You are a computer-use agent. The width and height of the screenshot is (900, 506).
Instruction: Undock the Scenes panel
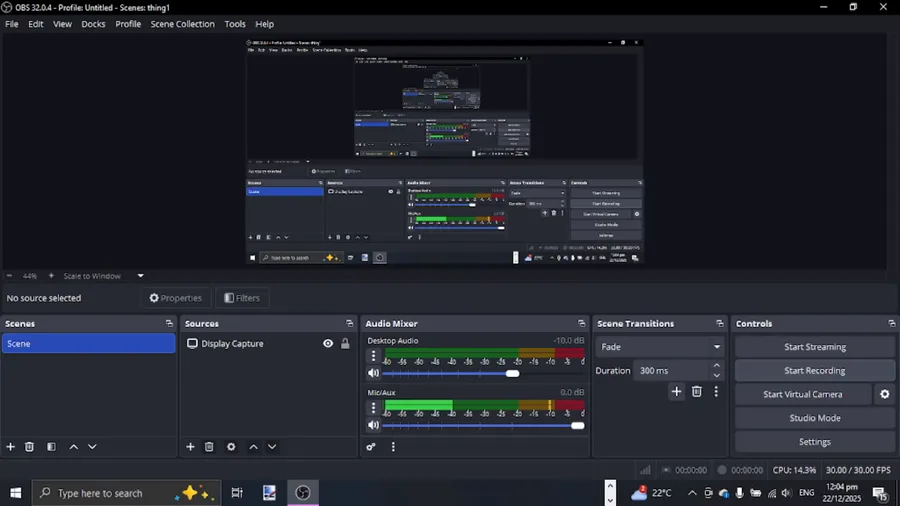tap(169, 324)
